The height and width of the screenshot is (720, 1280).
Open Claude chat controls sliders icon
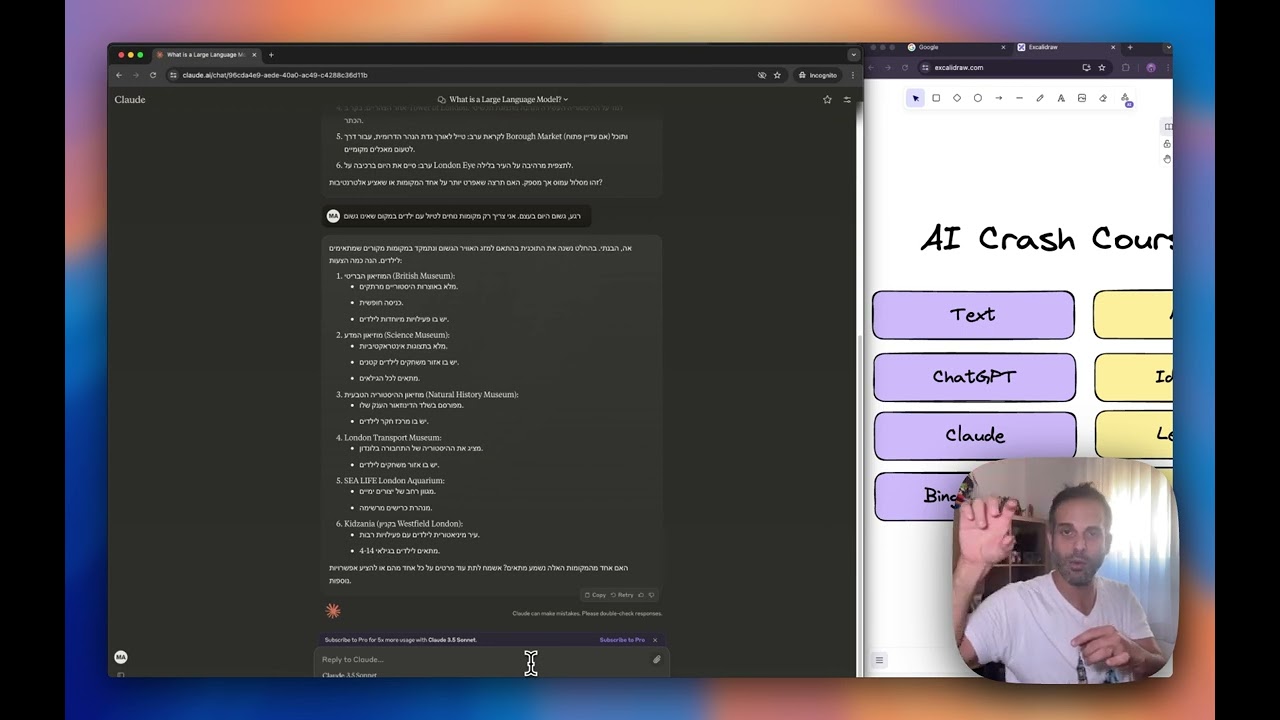847,99
